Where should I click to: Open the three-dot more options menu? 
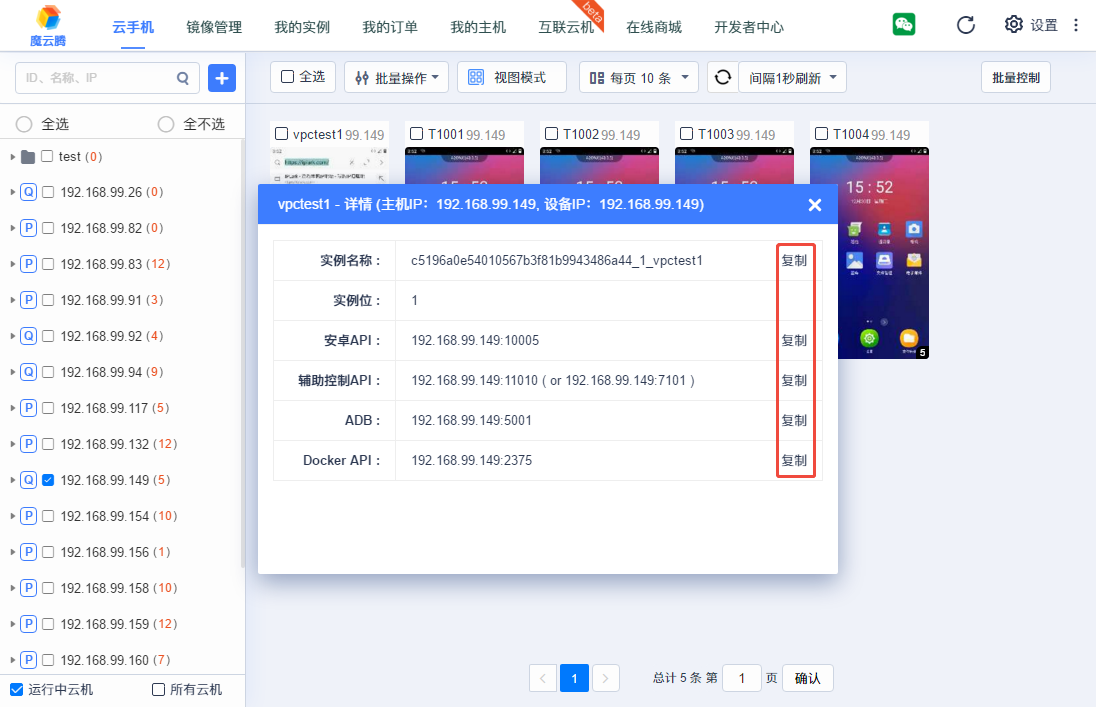pos(1076,25)
